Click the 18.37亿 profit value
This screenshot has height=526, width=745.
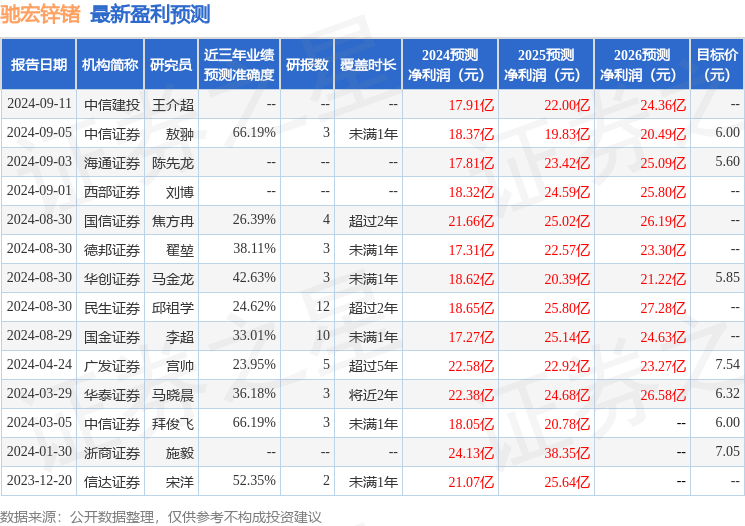(x=471, y=134)
